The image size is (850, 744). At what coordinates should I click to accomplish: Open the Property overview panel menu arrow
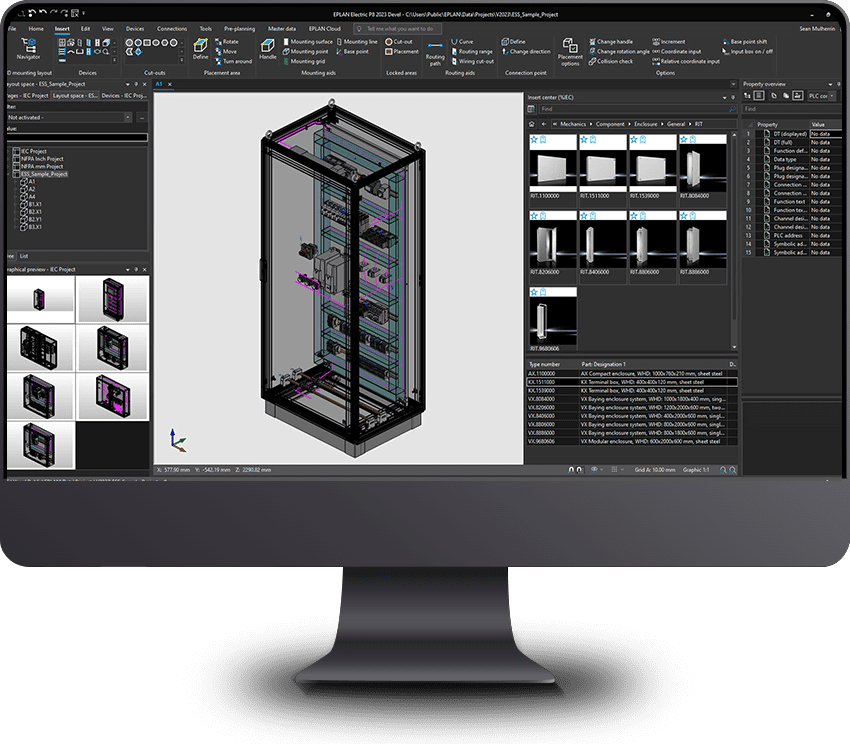tap(830, 84)
